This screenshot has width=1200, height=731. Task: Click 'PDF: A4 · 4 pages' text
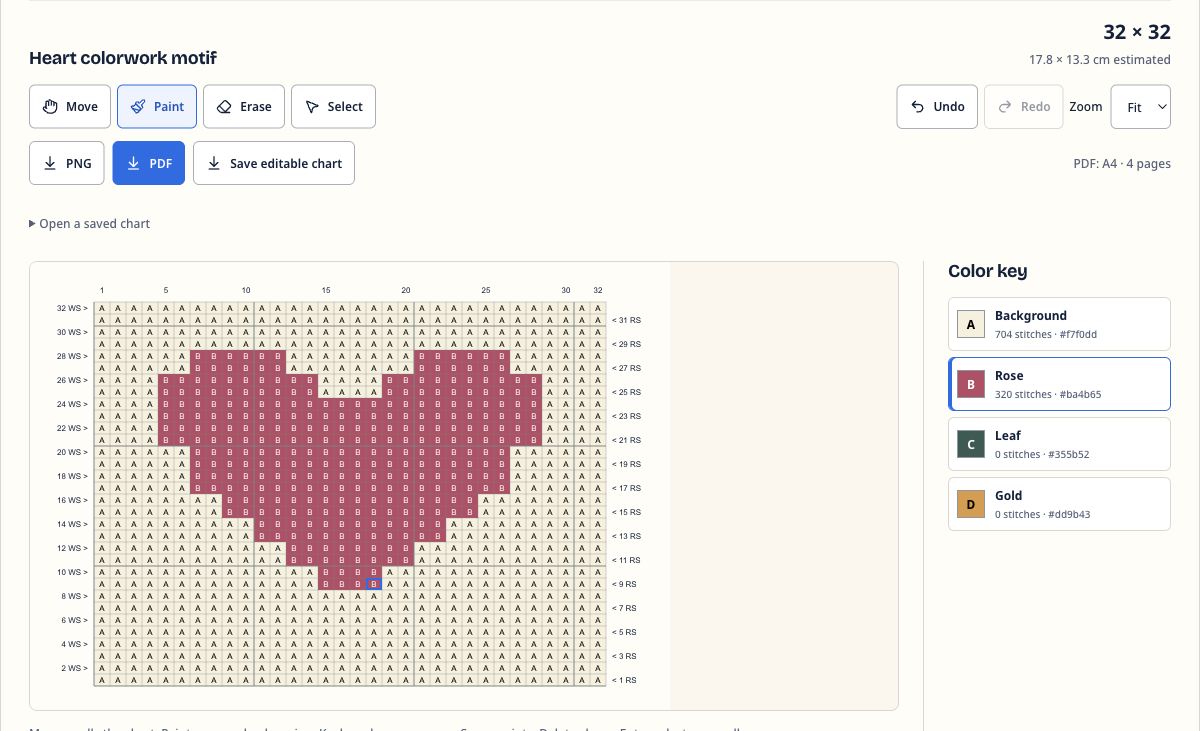pyautogui.click(x=1122, y=164)
